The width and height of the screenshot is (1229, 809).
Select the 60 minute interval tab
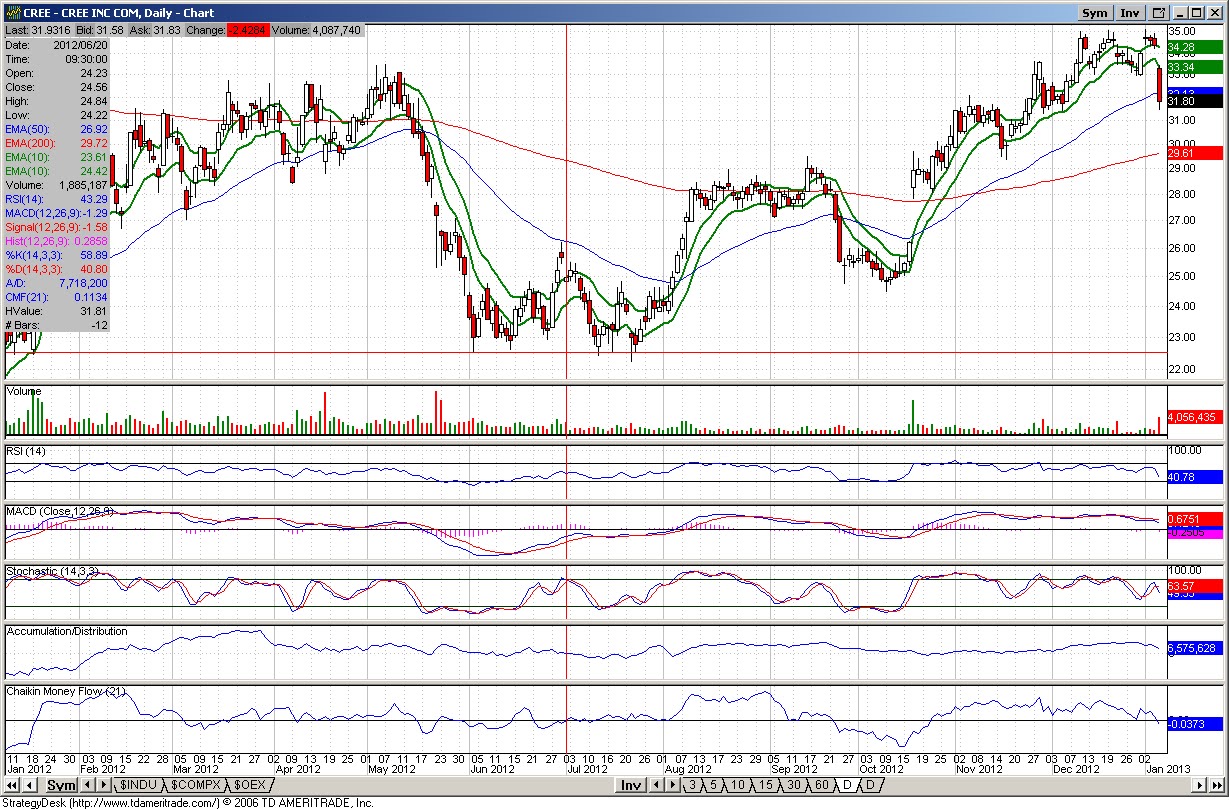pos(821,785)
